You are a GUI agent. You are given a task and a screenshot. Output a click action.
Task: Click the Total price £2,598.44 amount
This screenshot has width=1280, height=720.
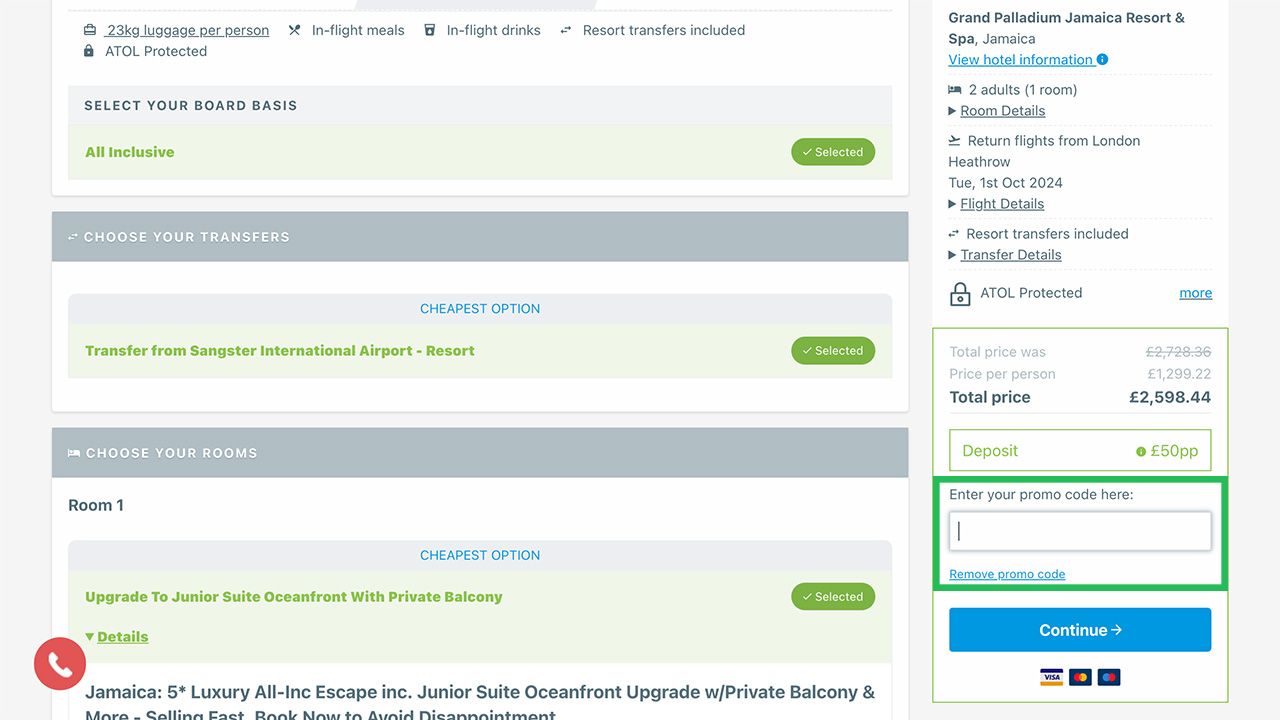(x=1170, y=397)
